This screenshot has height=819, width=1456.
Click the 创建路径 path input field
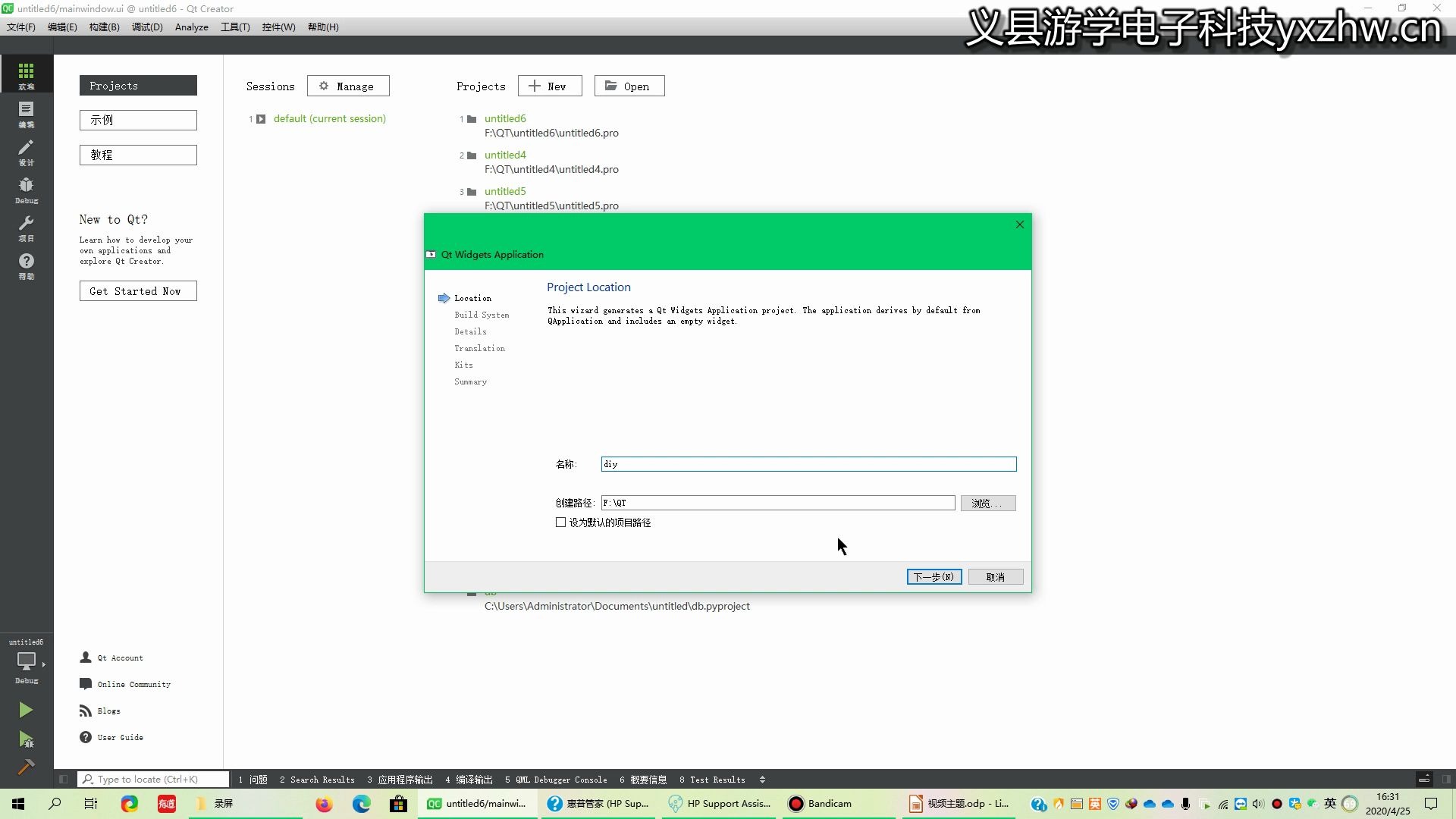pos(778,504)
